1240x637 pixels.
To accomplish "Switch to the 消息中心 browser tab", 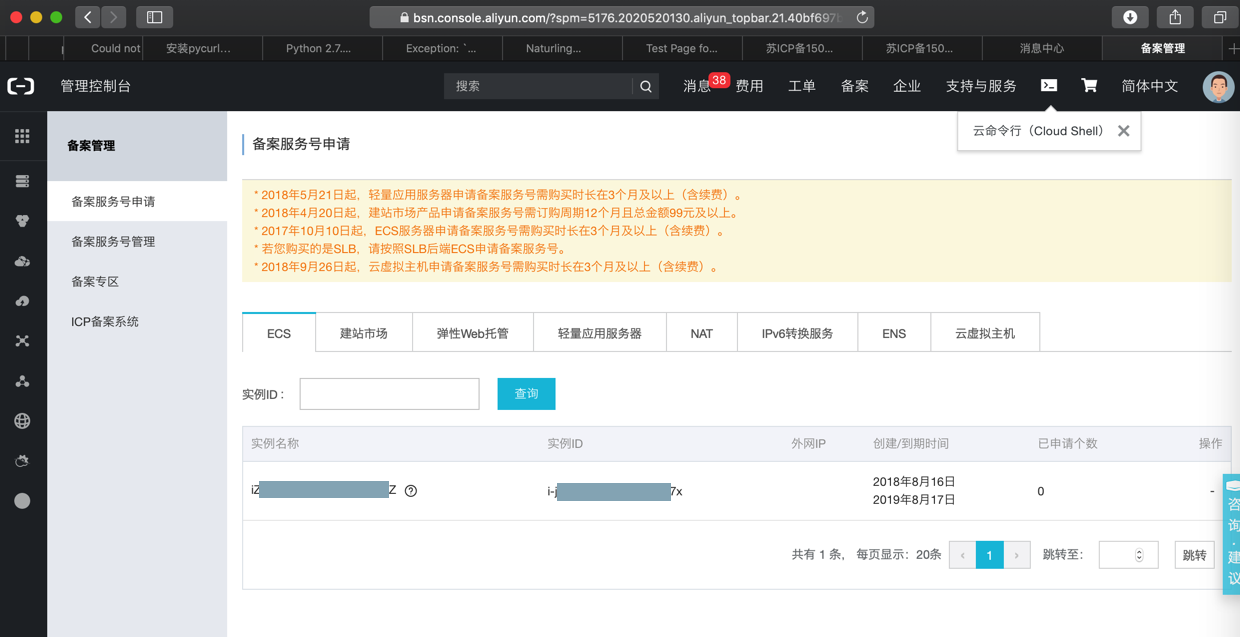I will (x=1042, y=48).
